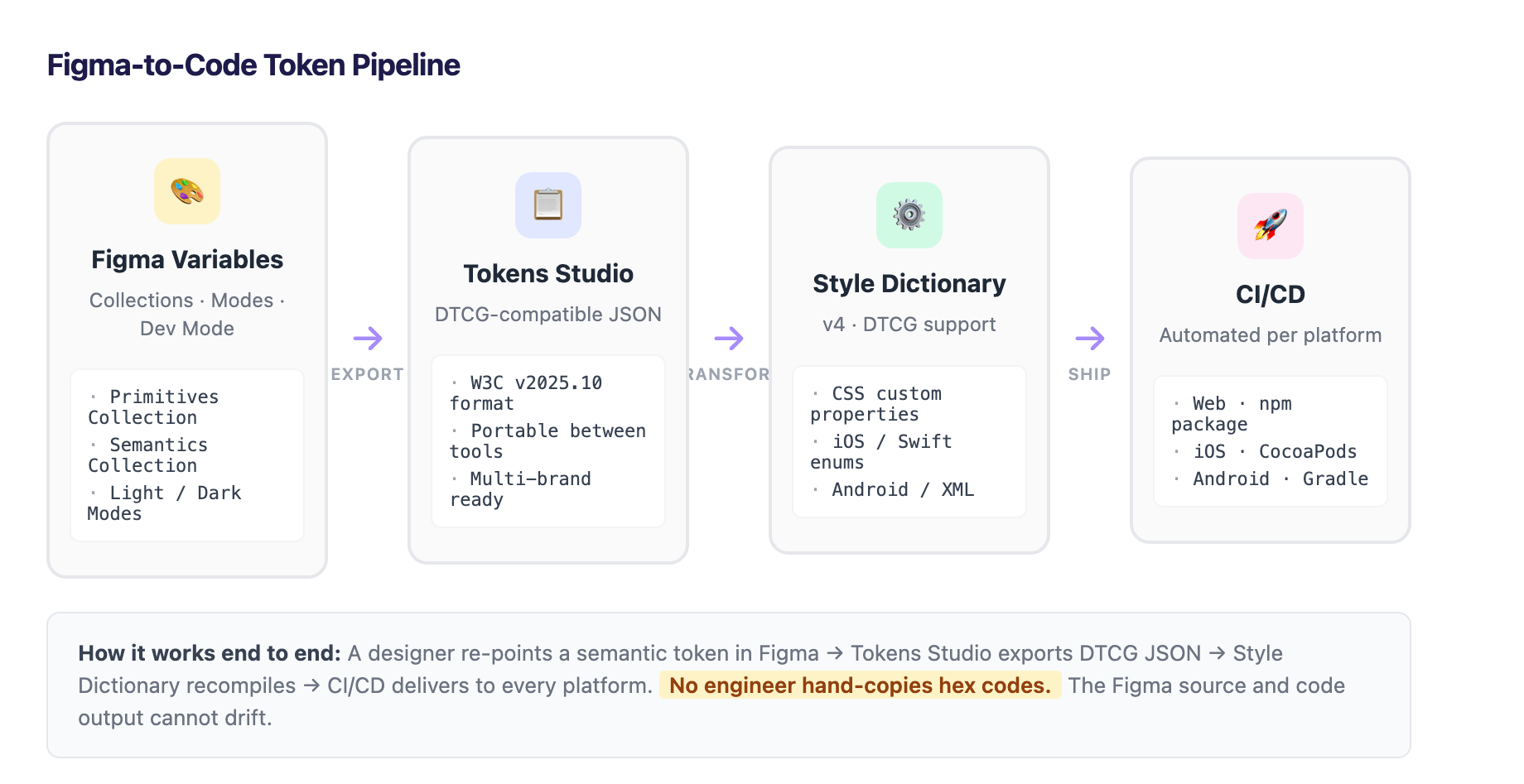Click the v4 · DTCG support subtitle
This screenshot has height=784, width=1524.
(x=909, y=325)
